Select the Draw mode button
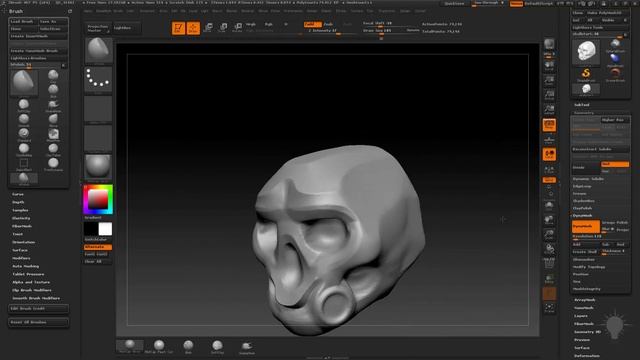640x360 pixels. pos(193,28)
